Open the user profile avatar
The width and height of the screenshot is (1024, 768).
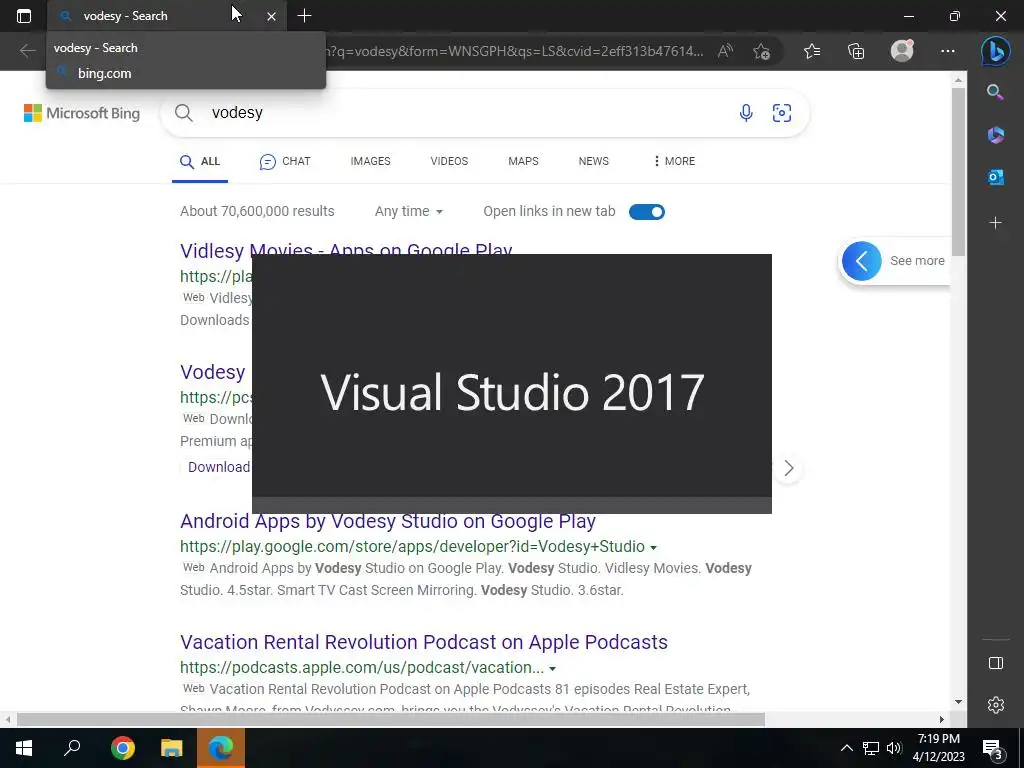tap(902, 50)
